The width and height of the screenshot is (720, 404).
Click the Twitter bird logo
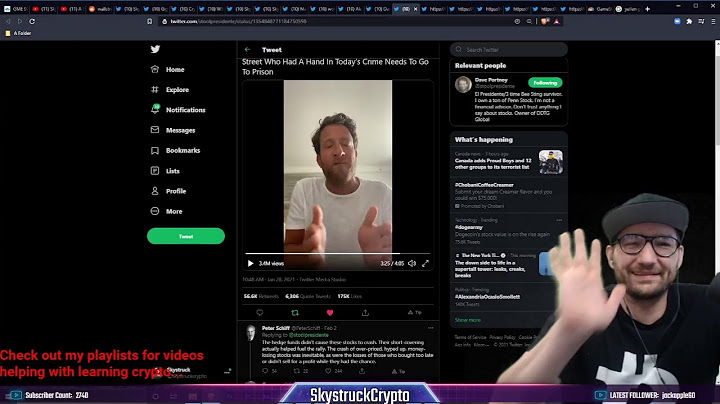point(155,49)
